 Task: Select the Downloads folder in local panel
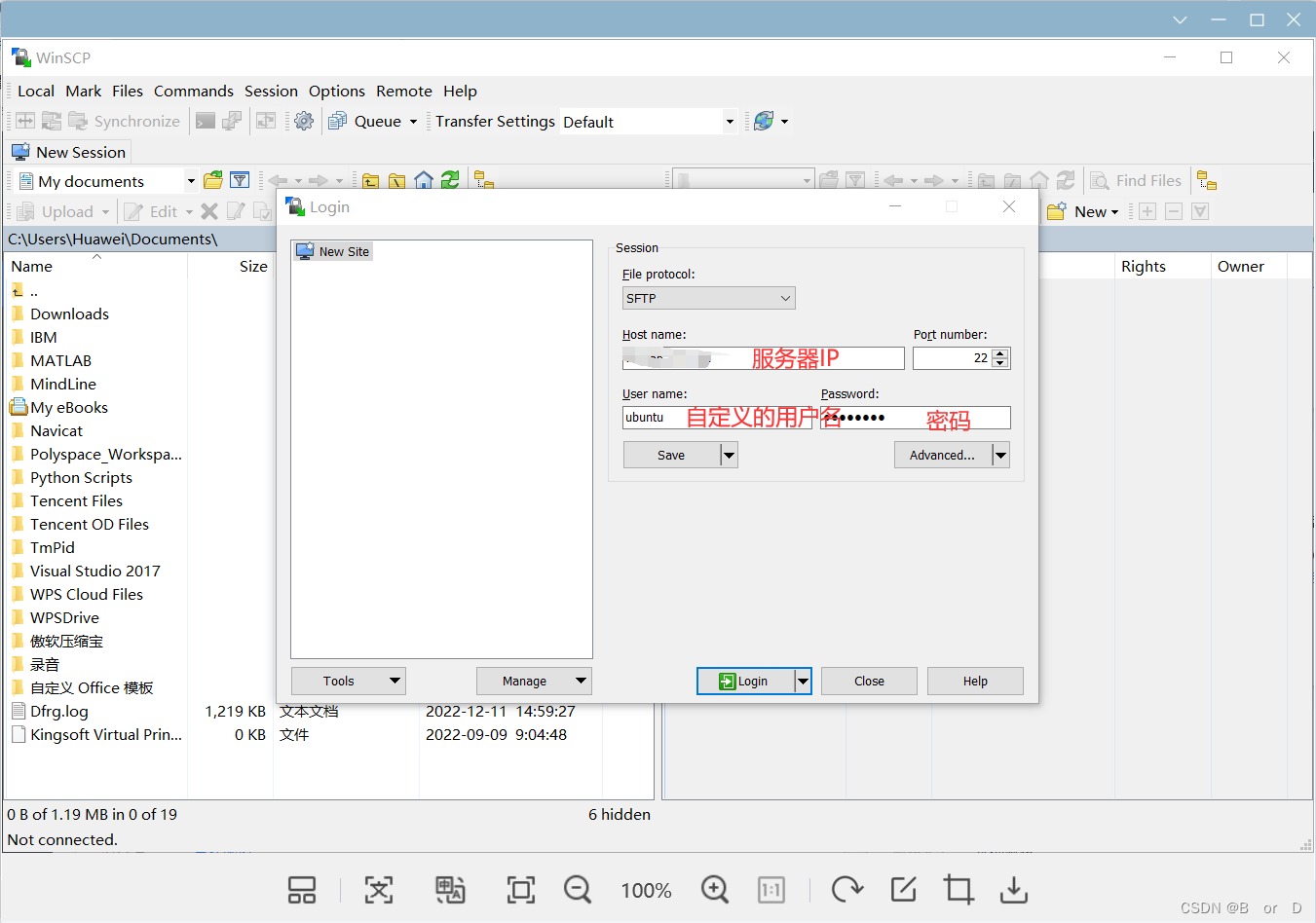coord(69,314)
